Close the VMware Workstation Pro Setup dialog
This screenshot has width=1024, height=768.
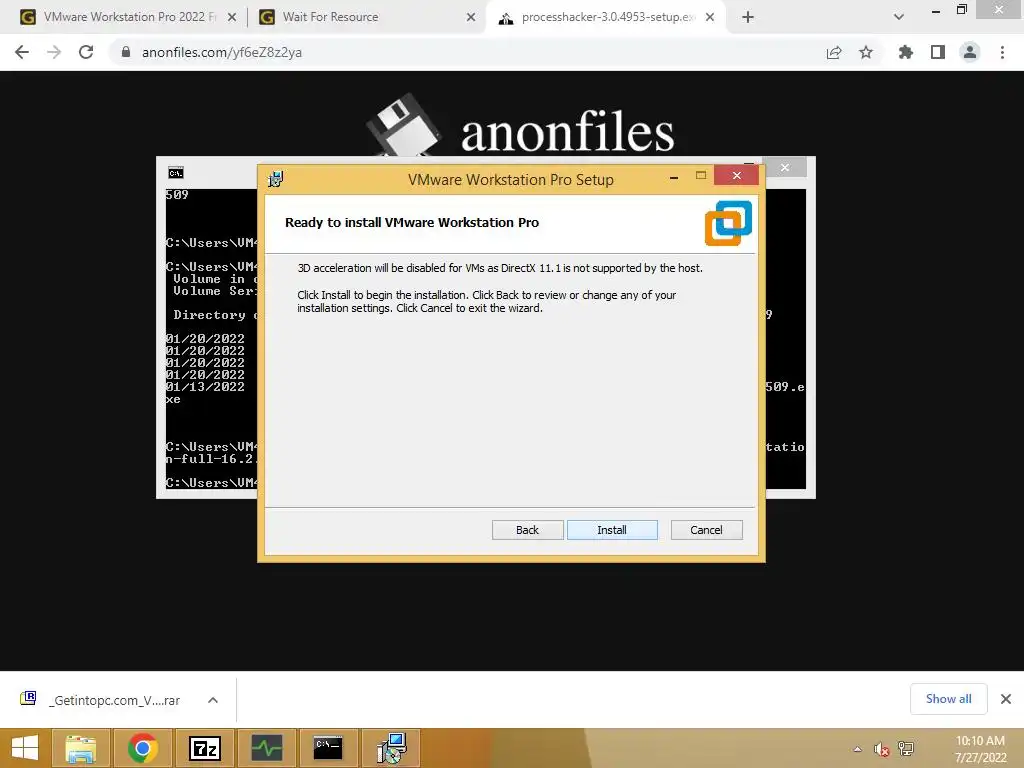point(737,175)
